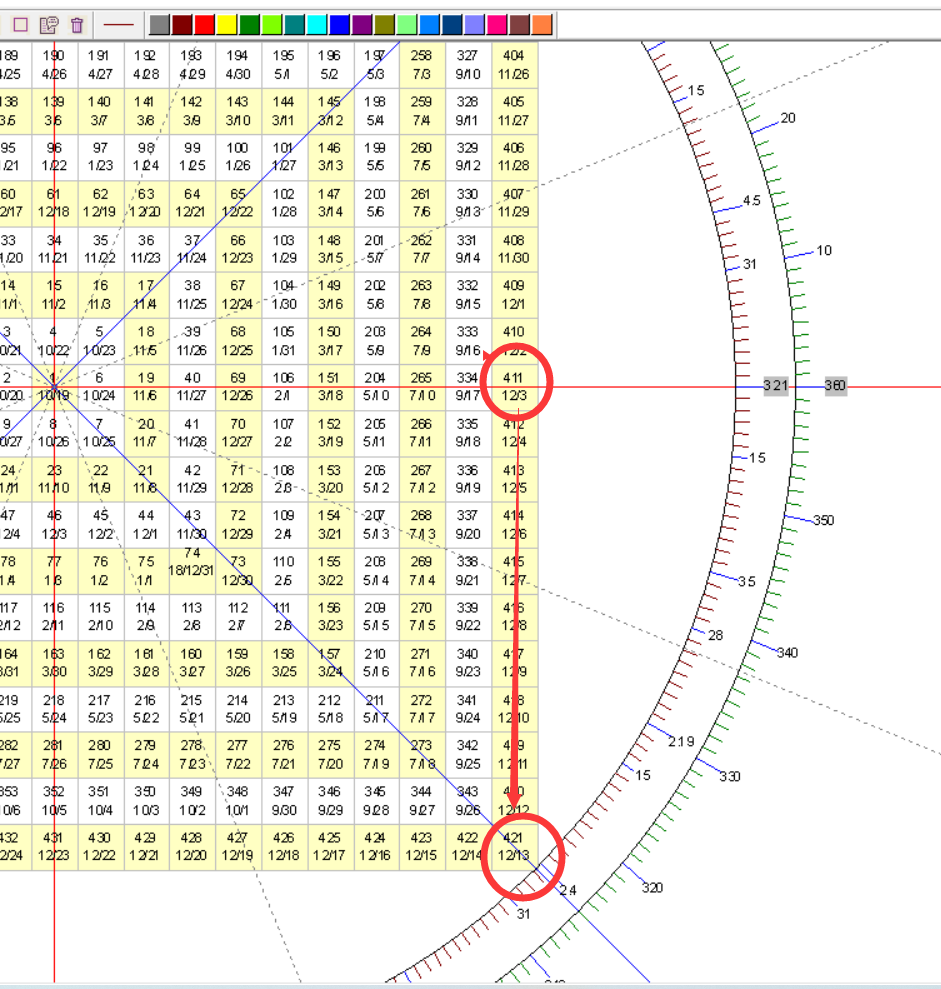
Task: Click cell 100 dated 1/26
Action: pyautogui.click(x=238, y=157)
